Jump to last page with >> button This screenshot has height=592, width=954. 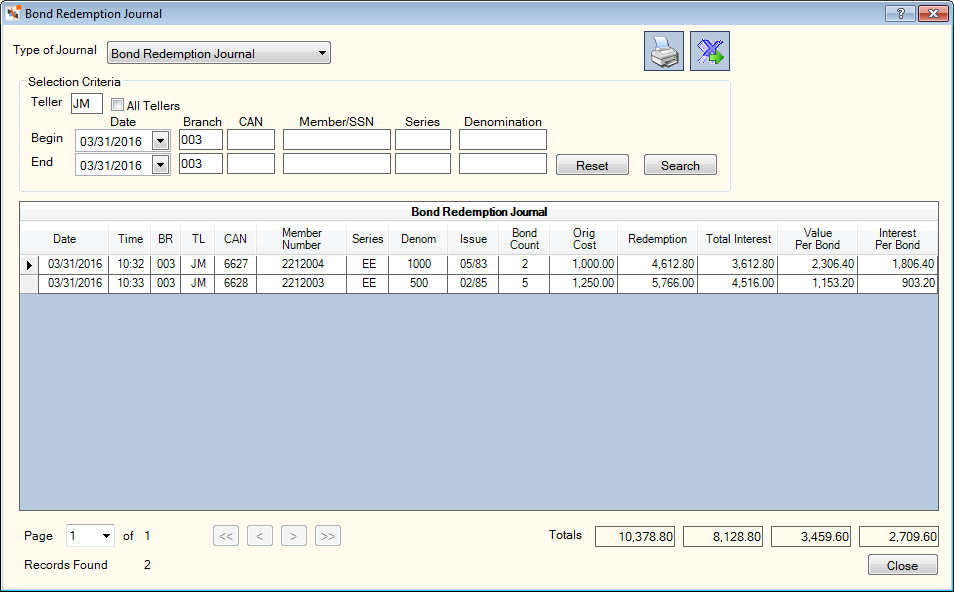tap(328, 536)
